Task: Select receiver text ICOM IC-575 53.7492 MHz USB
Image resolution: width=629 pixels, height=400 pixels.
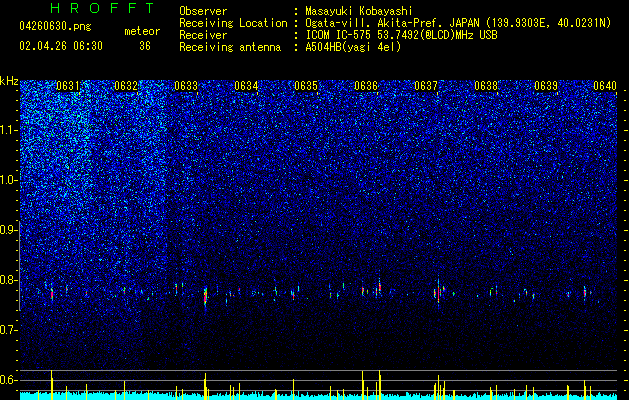Action: pos(401,35)
